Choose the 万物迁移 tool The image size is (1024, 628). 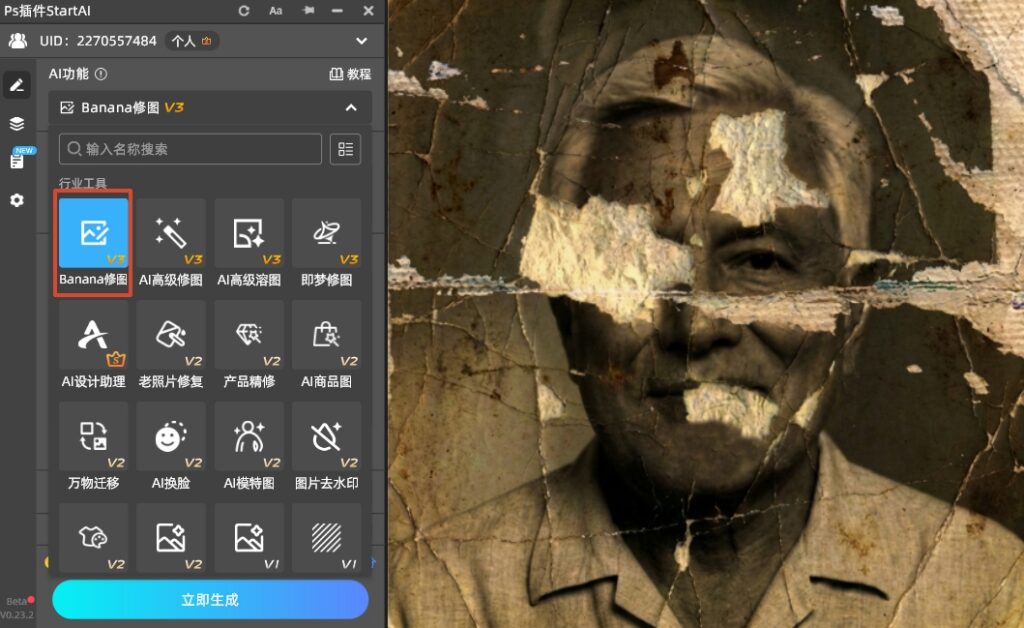pyautogui.click(x=93, y=447)
